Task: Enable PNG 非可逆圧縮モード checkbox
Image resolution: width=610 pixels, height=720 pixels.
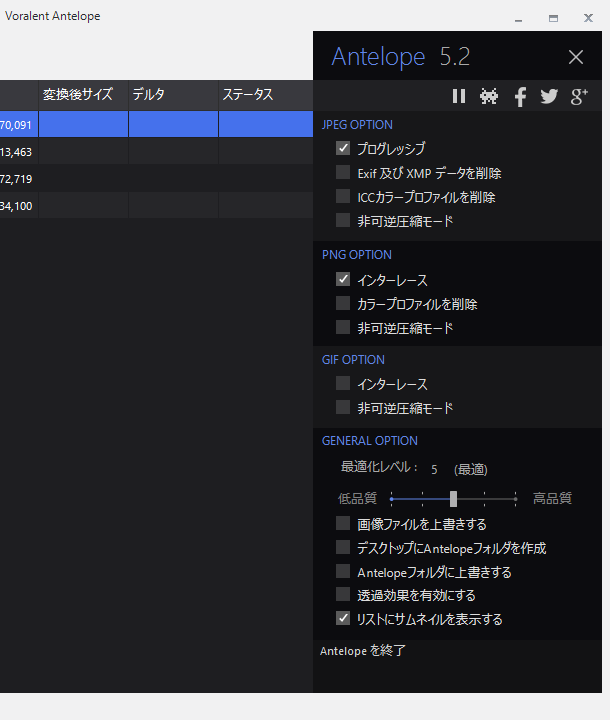Action: tap(343, 327)
